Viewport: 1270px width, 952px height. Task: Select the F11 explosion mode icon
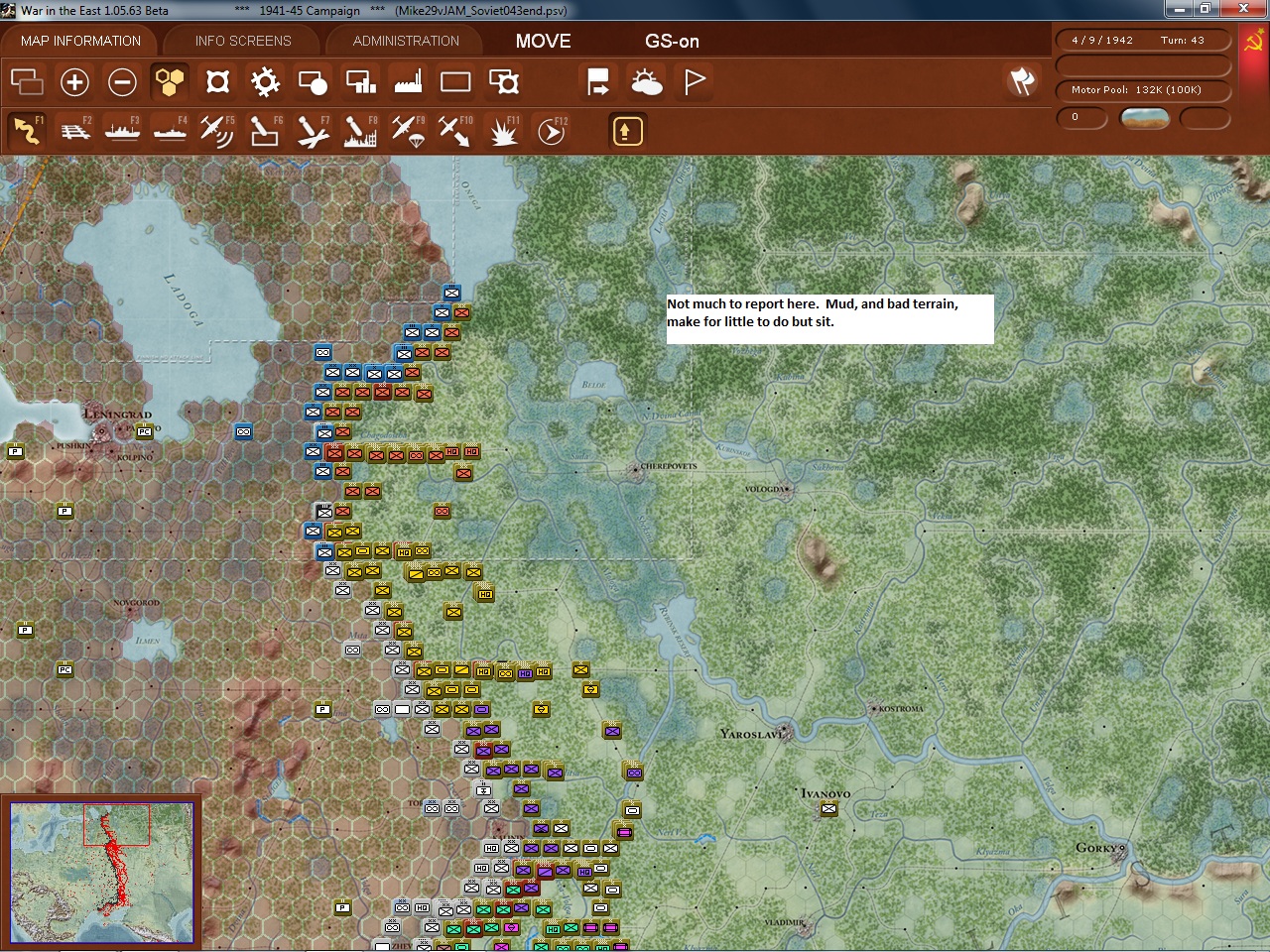503,130
